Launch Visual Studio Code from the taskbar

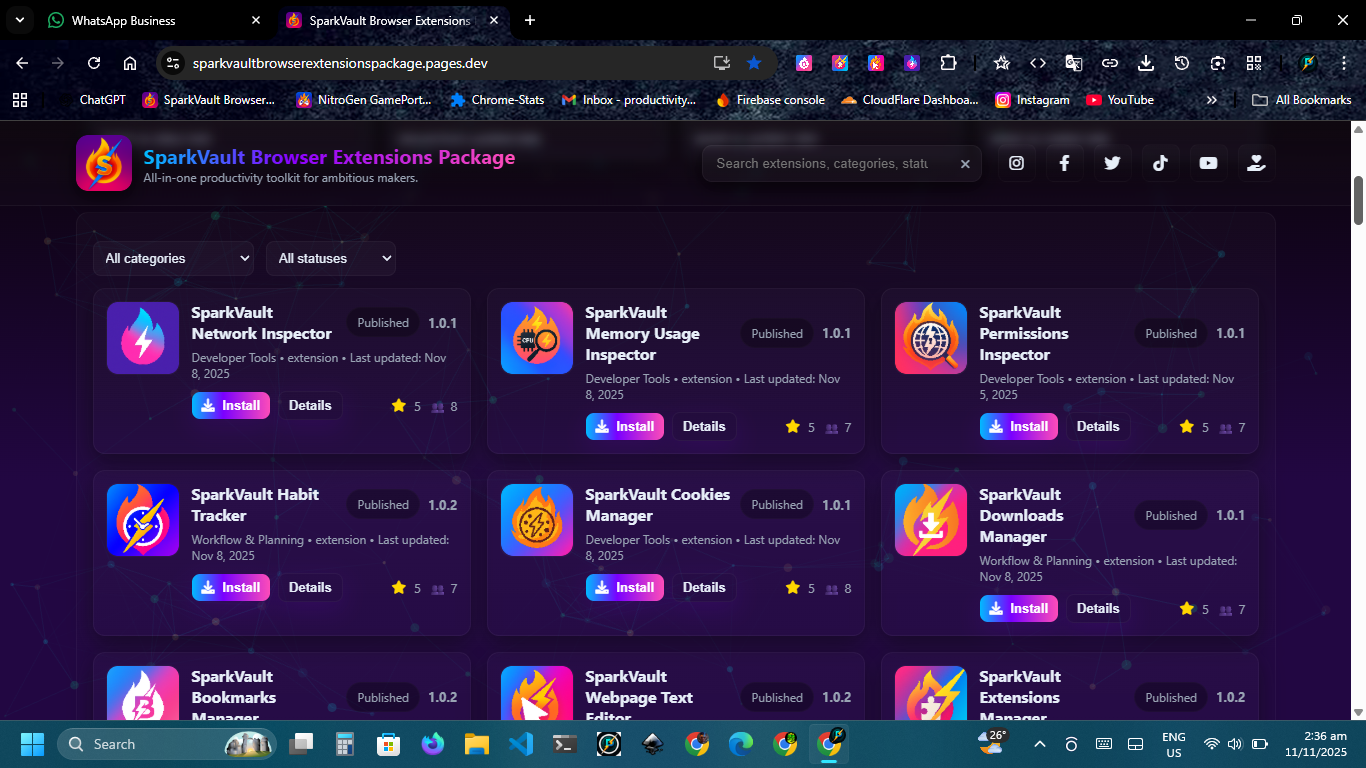(520, 744)
